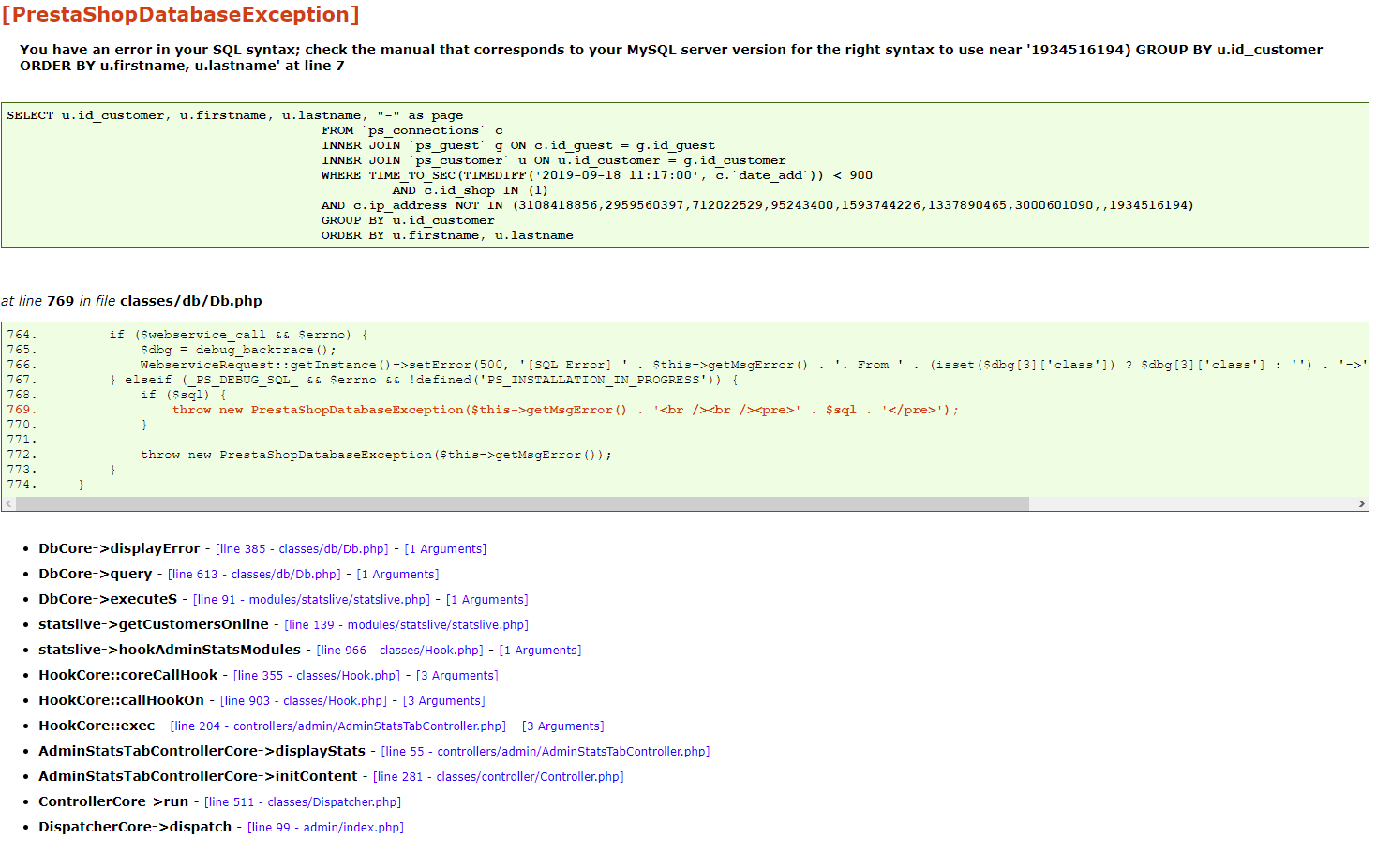Click the scroll-left arrow of the code box

[x=8, y=504]
